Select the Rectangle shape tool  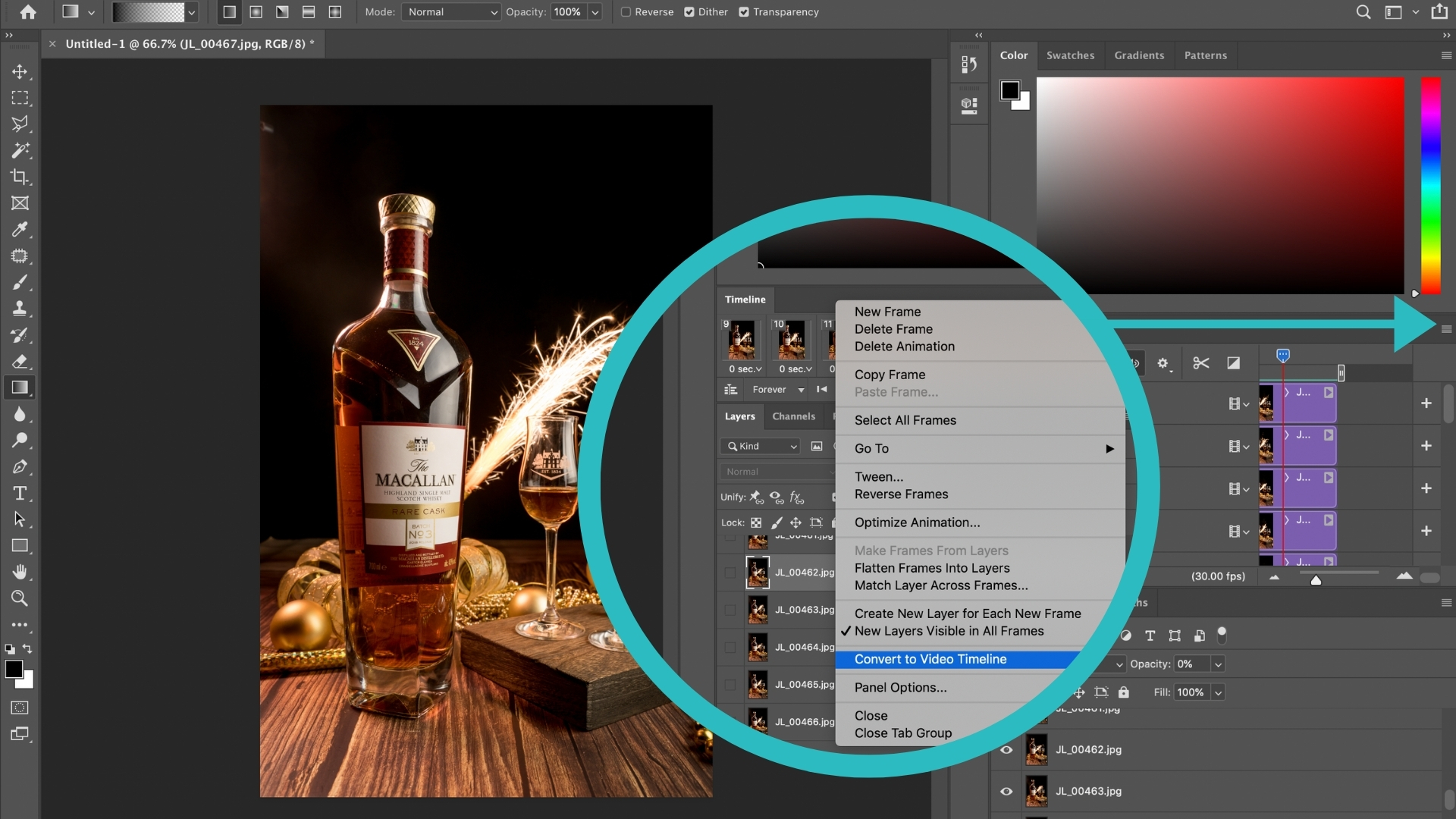click(x=20, y=546)
